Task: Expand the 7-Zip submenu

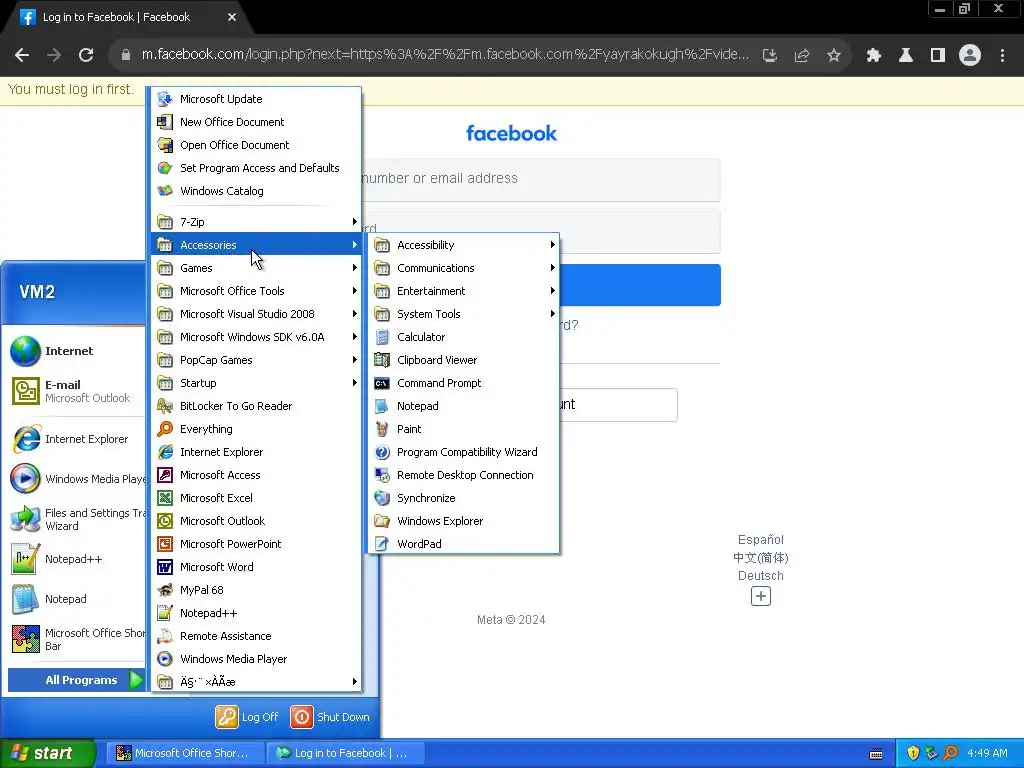Action: (x=256, y=222)
